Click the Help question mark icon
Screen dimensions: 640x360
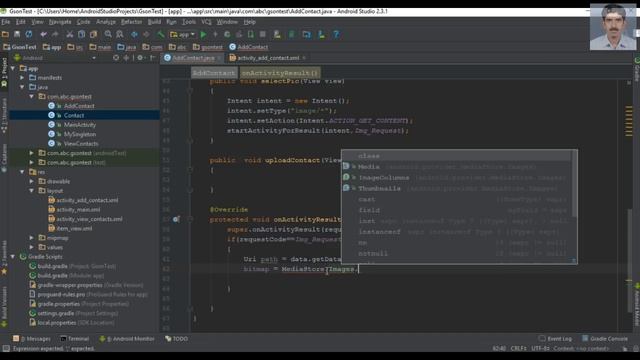click(336, 35)
